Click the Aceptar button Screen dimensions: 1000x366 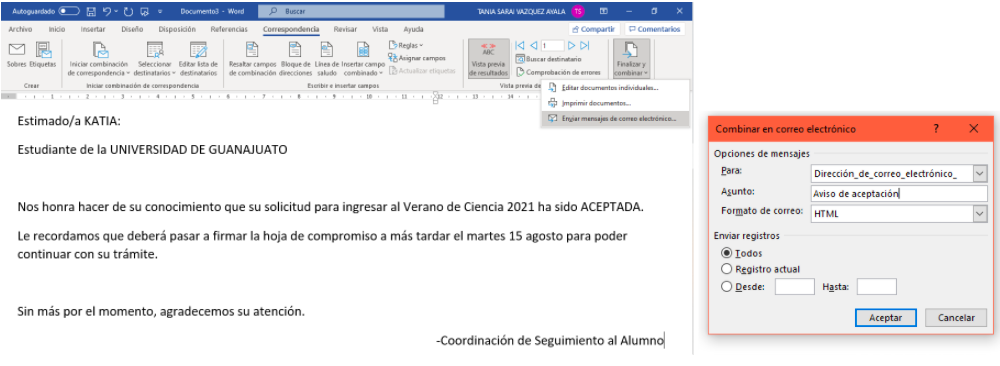tap(885, 318)
